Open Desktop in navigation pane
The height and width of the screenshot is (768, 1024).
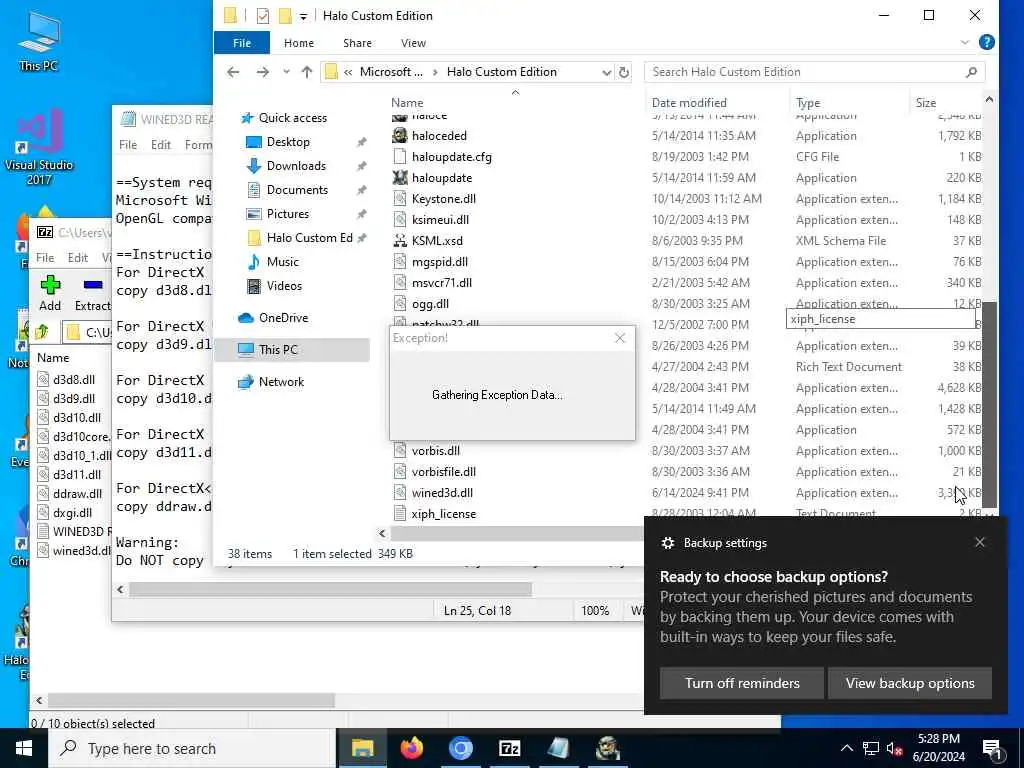pos(288,142)
